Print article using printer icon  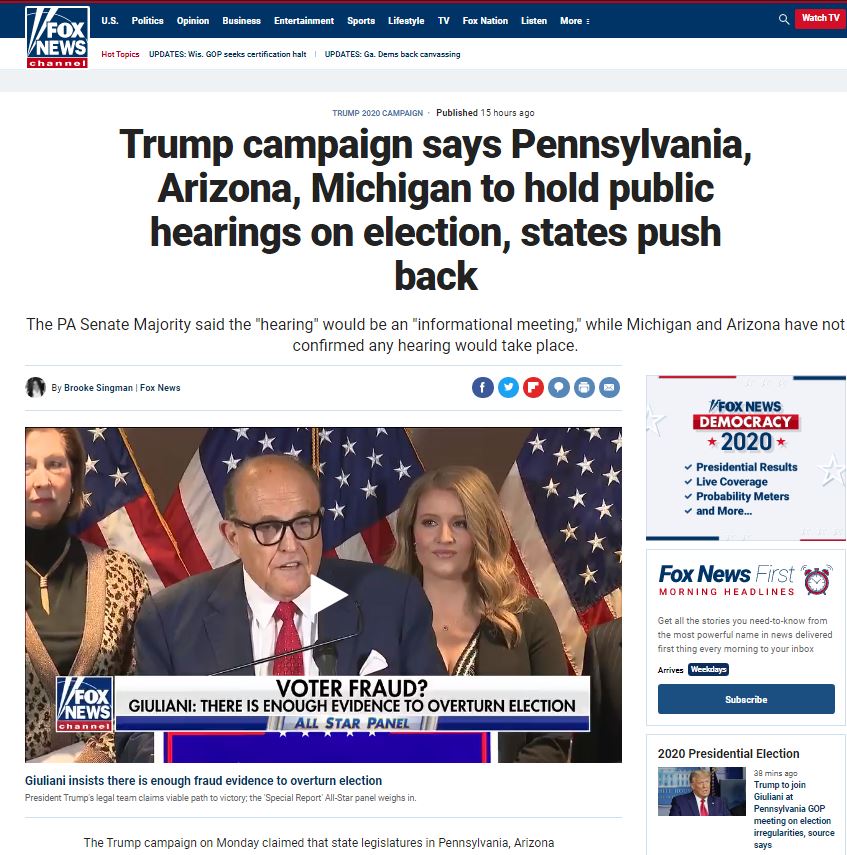pyautogui.click(x=584, y=388)
